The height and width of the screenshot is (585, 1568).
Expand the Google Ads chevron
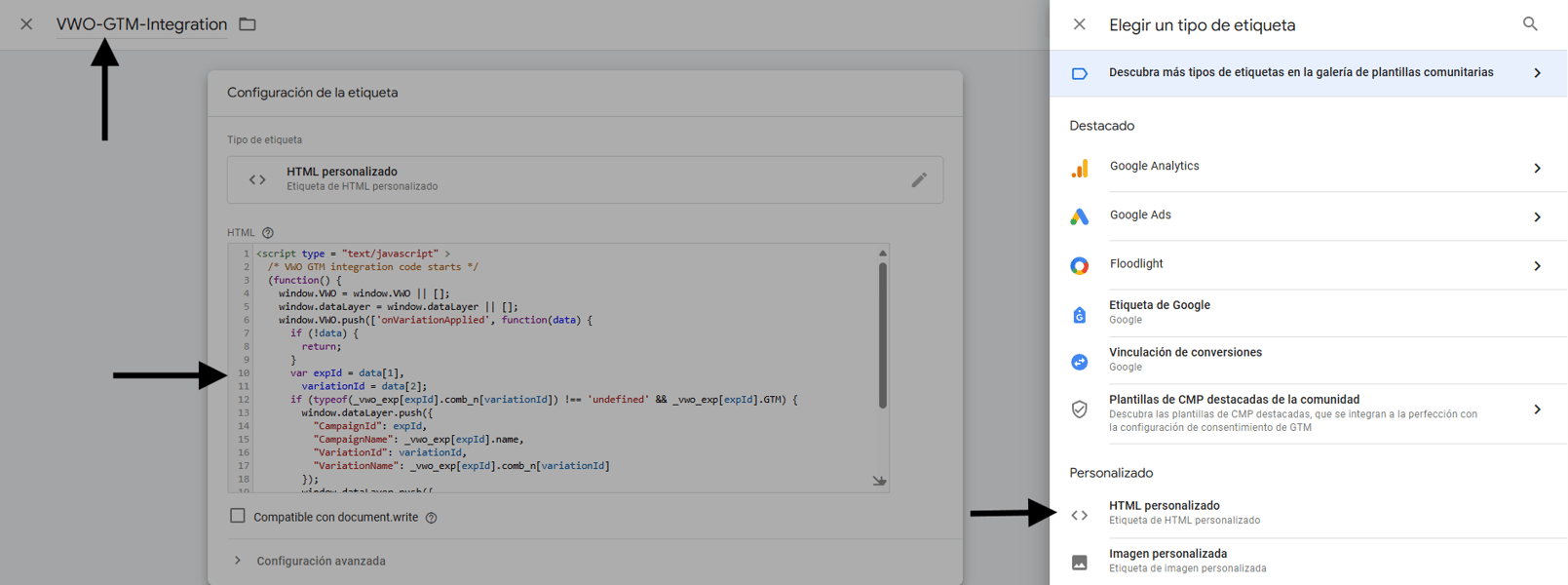pos(1537,217)
